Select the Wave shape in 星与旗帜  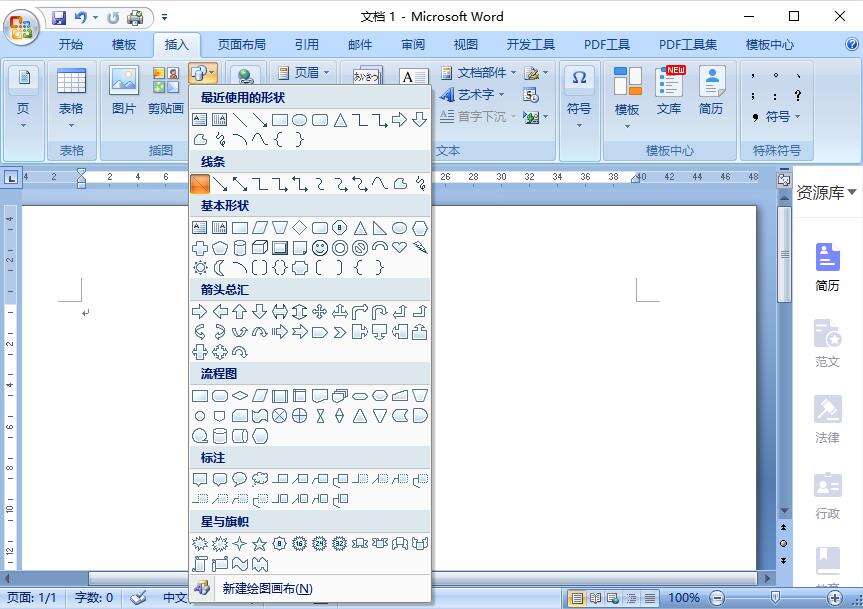click(240, 564)
